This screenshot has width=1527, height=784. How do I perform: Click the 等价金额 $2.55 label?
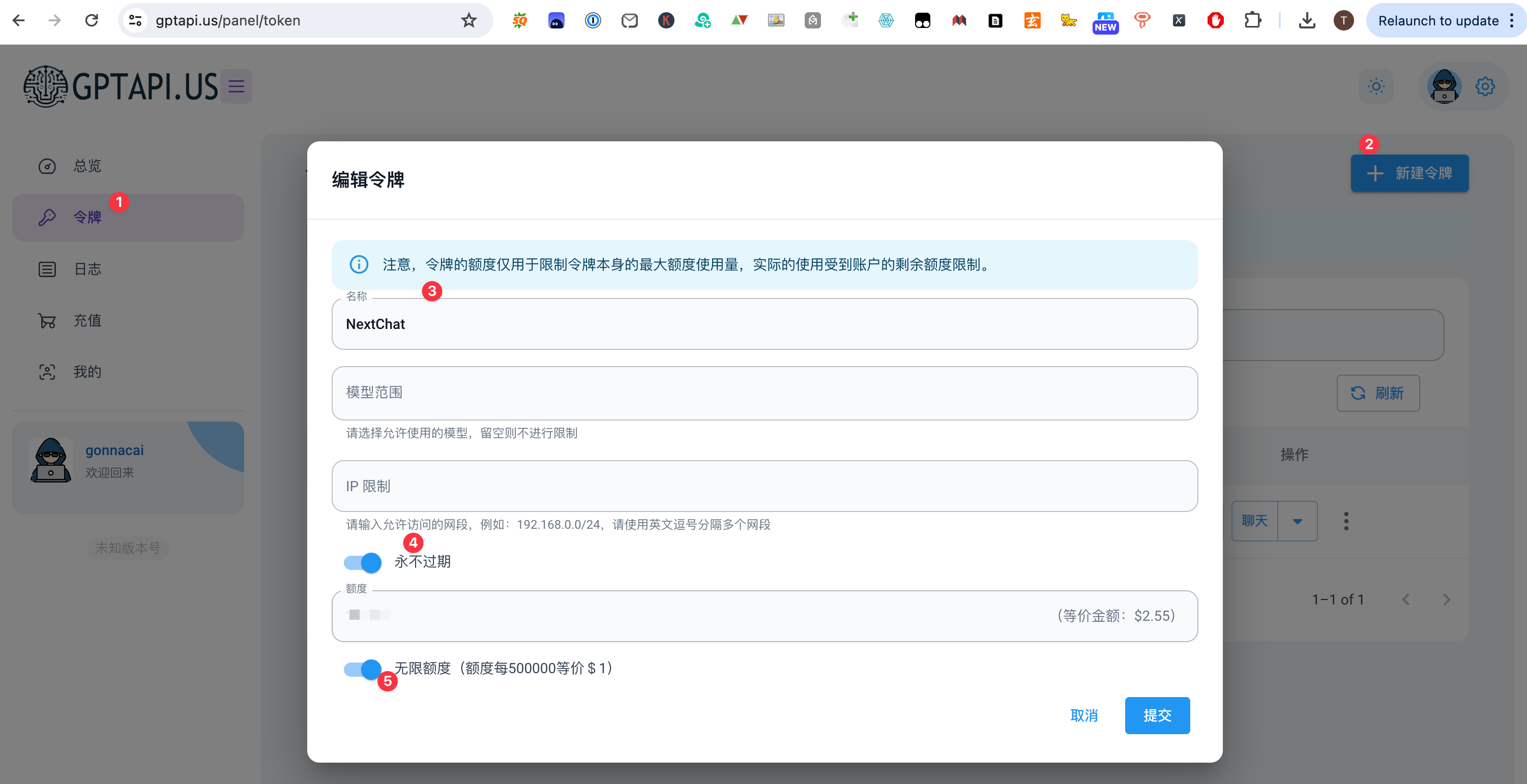pyautogui.click(x=1115, y=616)
